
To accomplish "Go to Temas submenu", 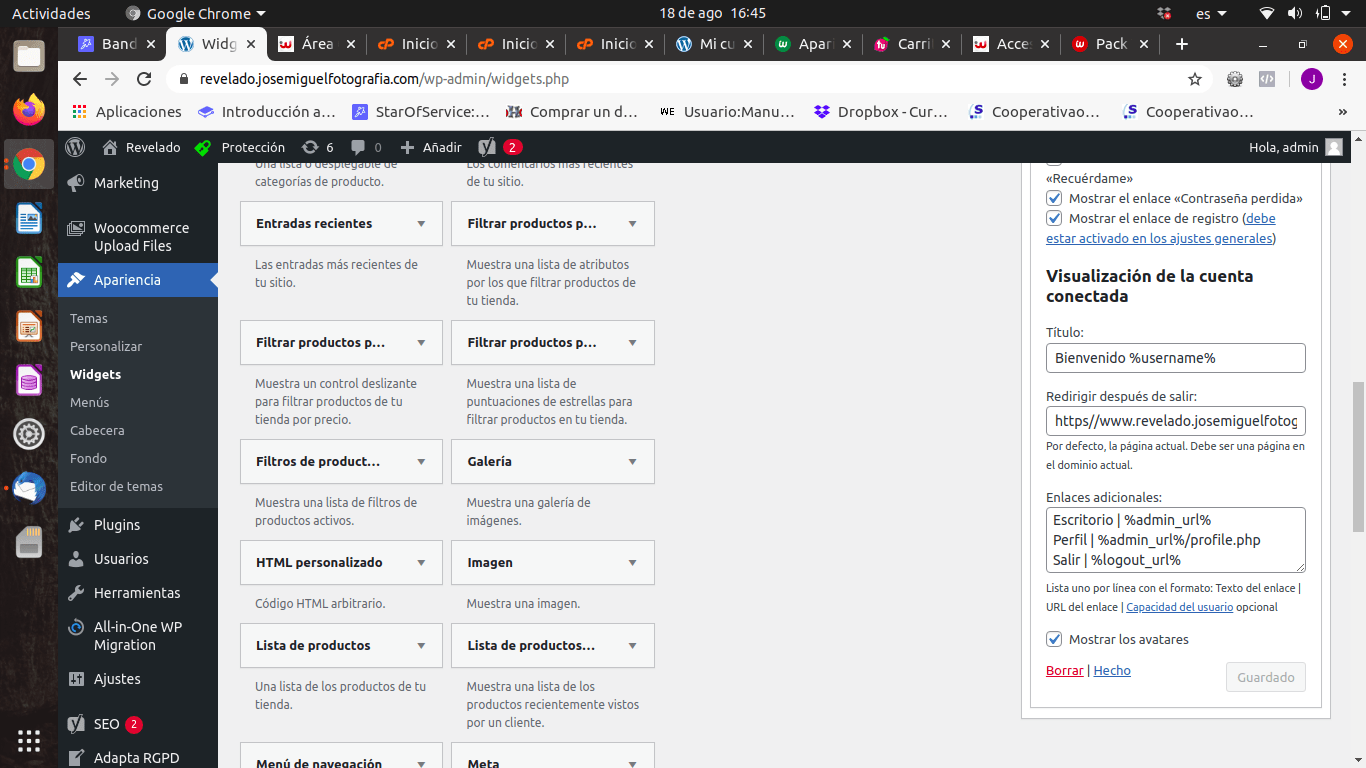I will click(89, 318).
